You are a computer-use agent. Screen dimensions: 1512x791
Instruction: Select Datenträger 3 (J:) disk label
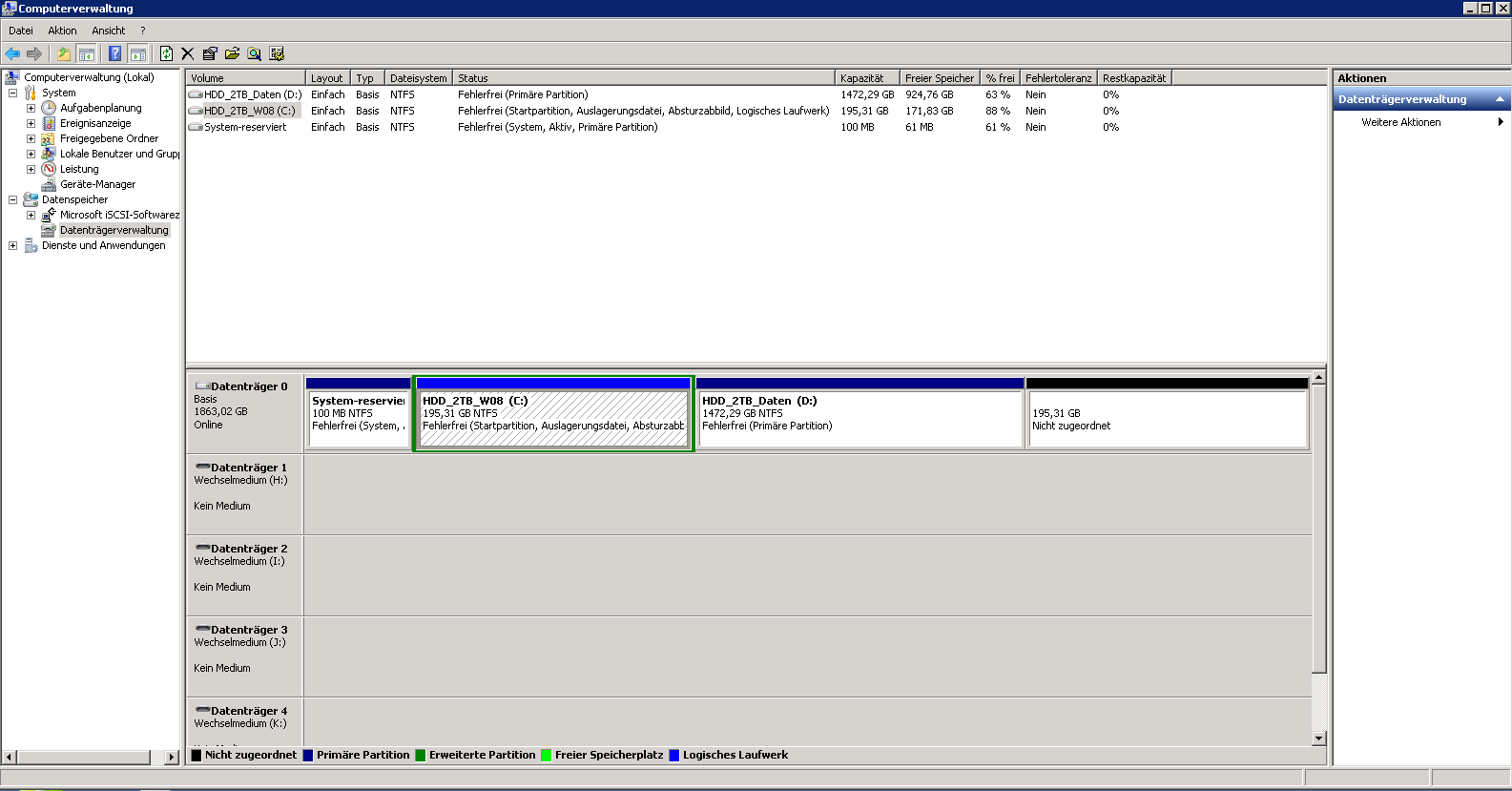coord(245,656)
